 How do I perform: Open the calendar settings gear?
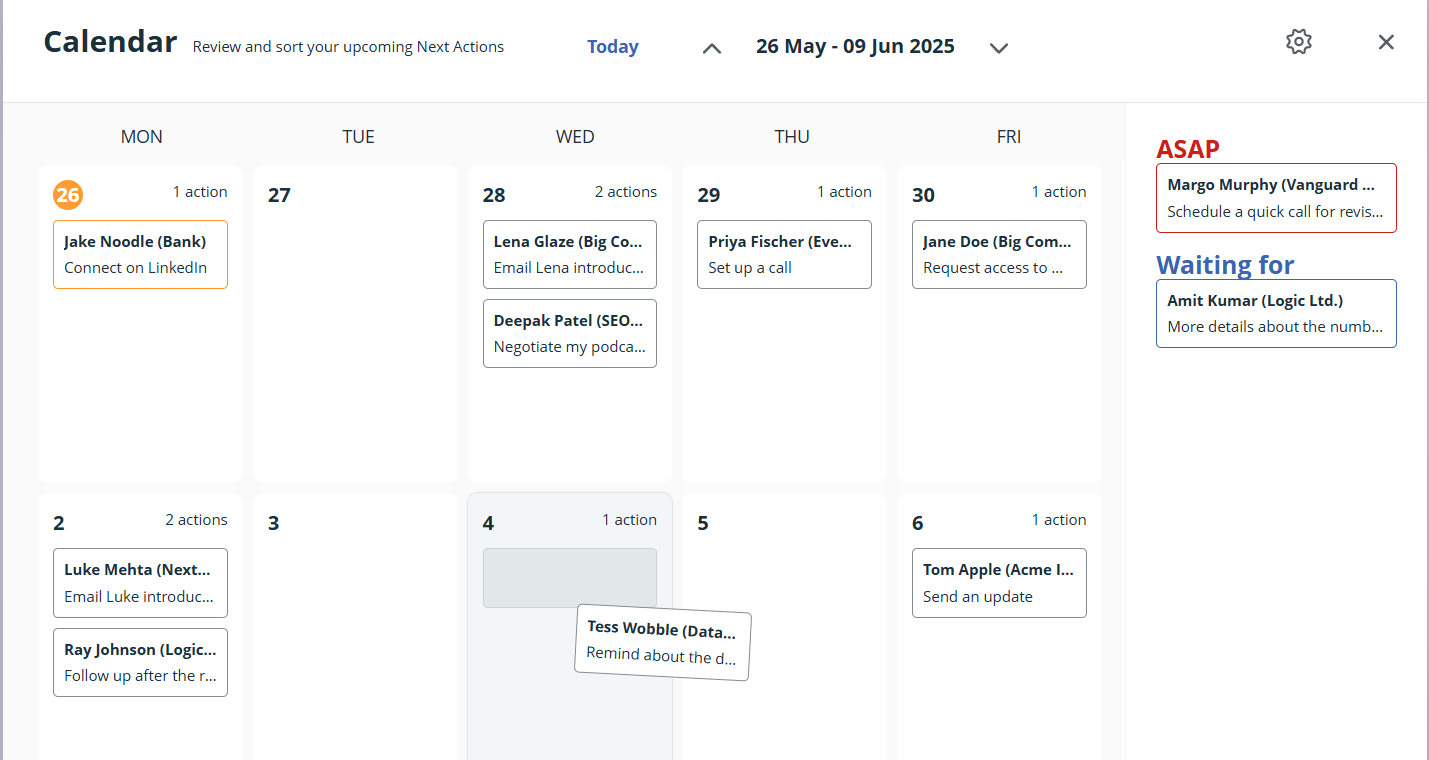[x=1298, y=41]
